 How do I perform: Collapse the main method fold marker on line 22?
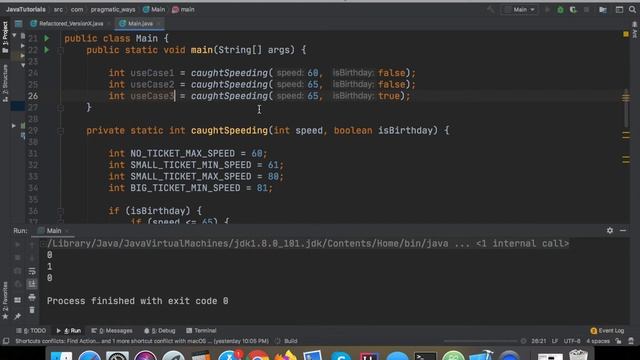60,50
